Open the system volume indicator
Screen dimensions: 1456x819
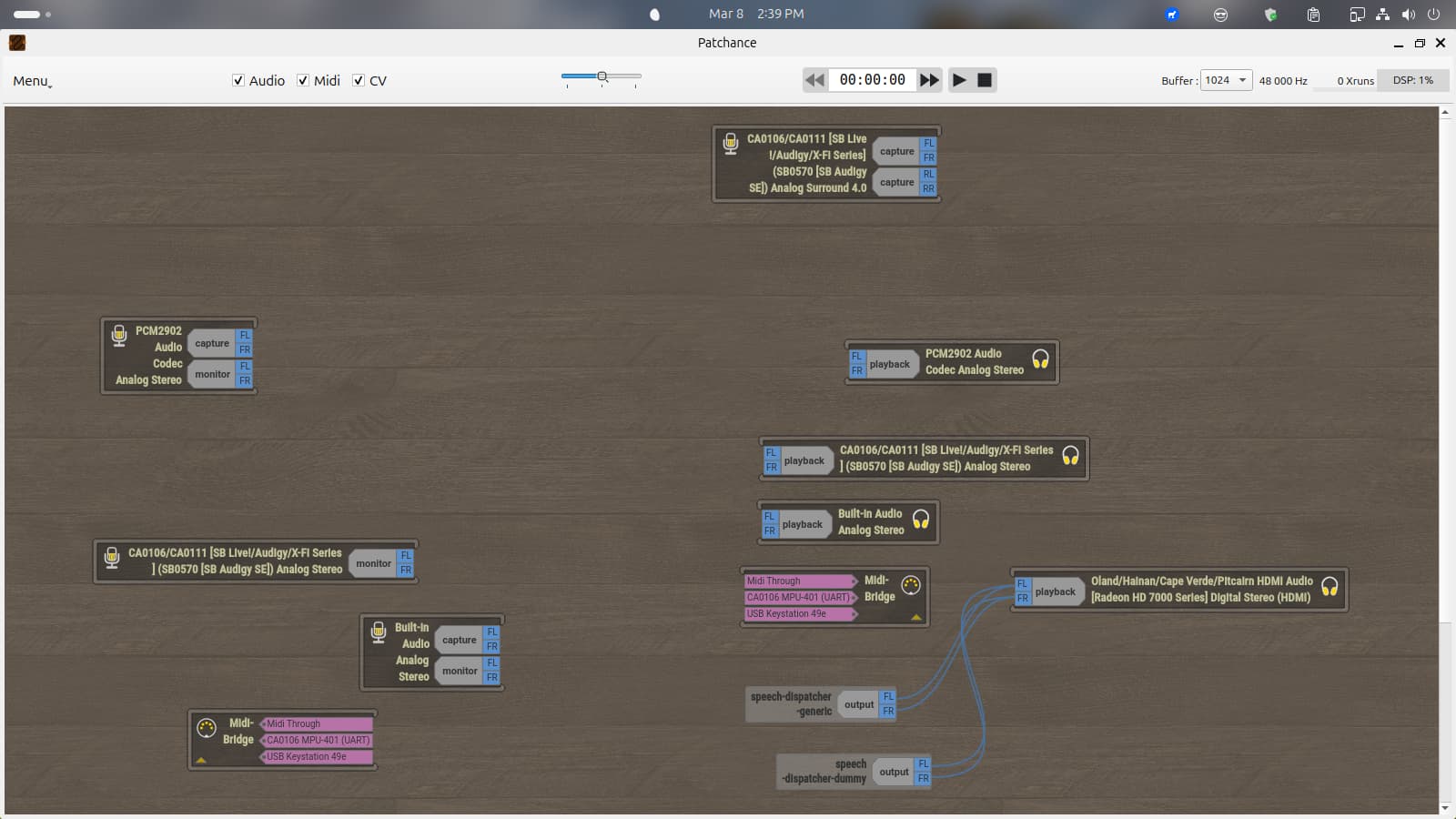(x=1408, y=15)
